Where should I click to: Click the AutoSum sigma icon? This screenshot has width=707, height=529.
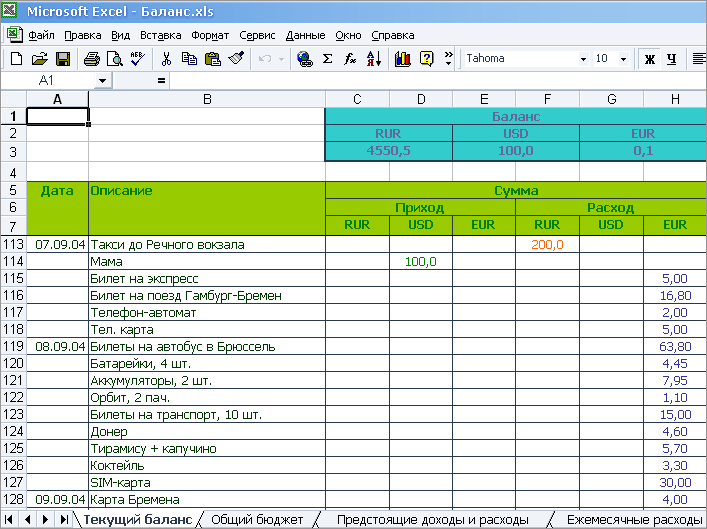click(x=328, y=59)
